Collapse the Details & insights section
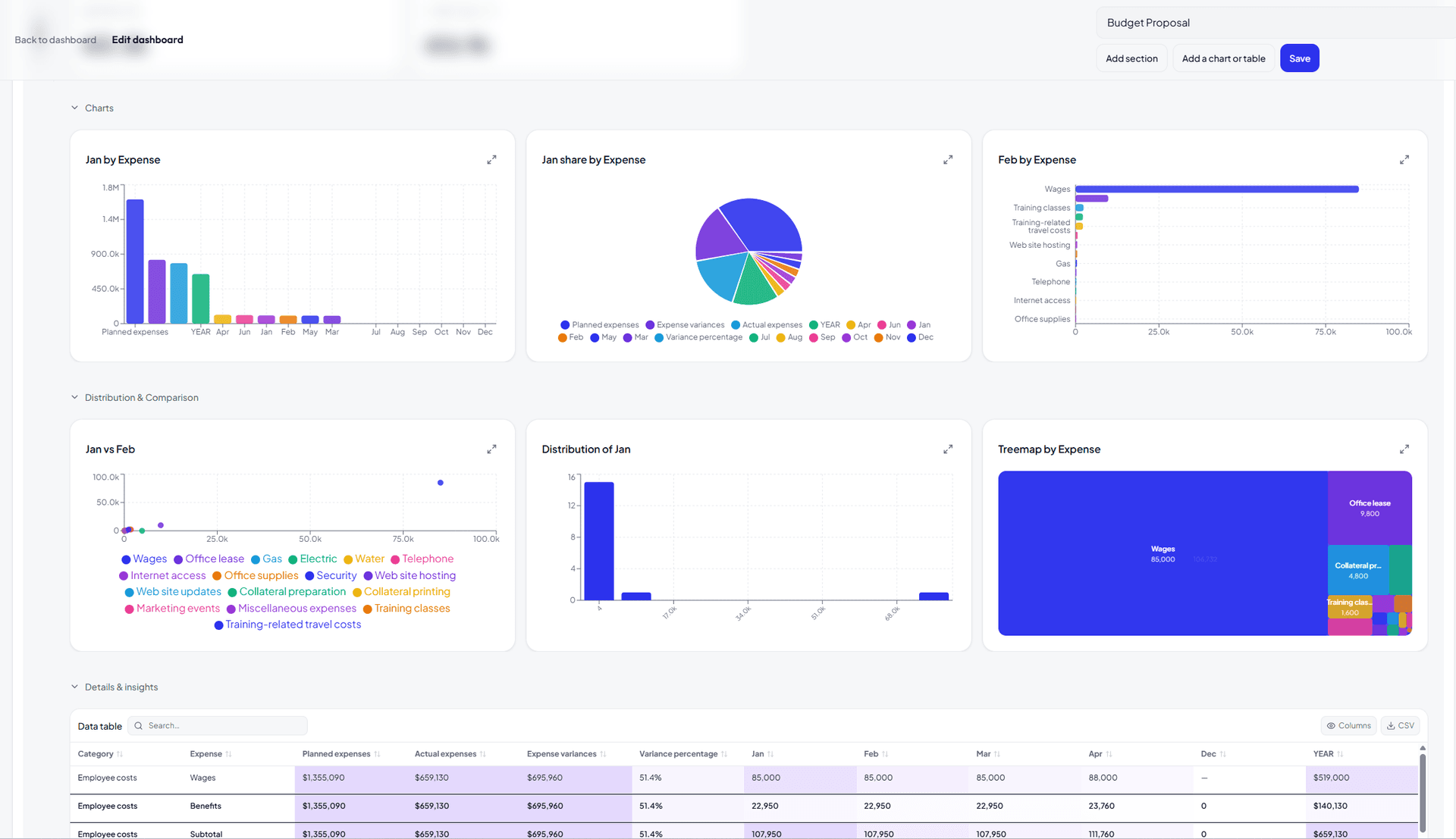This screenshot has width=1456, height=839. coord(74,687)
